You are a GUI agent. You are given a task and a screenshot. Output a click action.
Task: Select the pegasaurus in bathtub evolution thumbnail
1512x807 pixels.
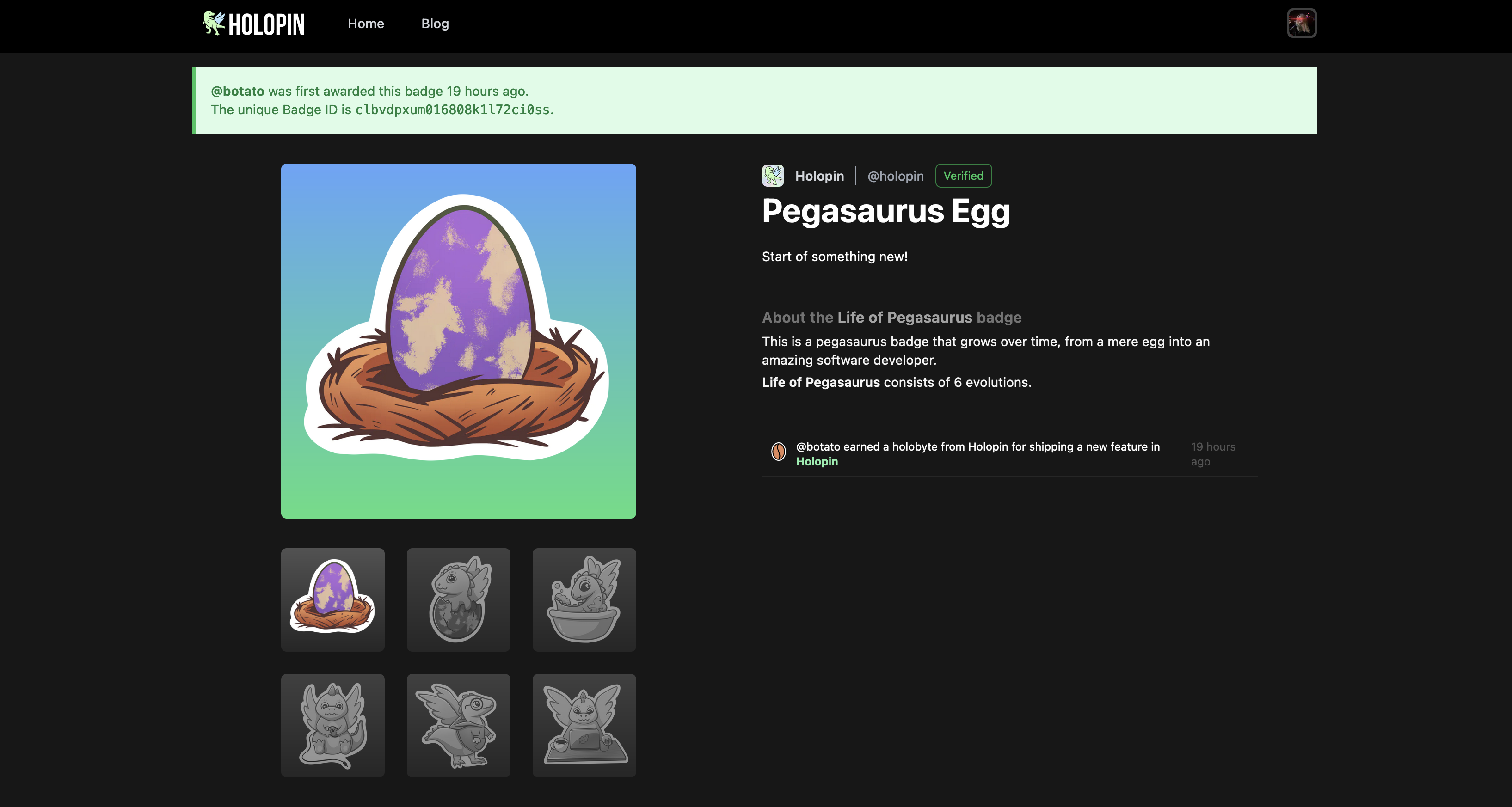point(584,600)
